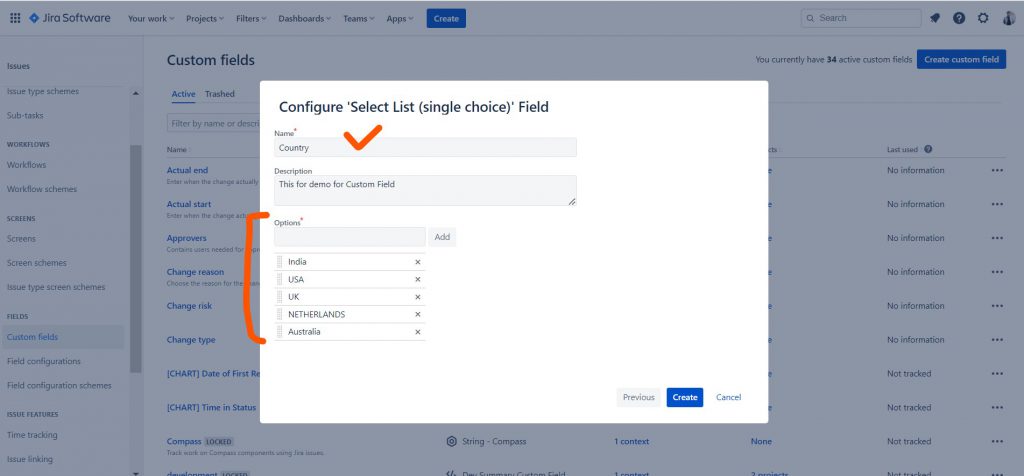Click the blue Create button in dialog

click(685, 397)
